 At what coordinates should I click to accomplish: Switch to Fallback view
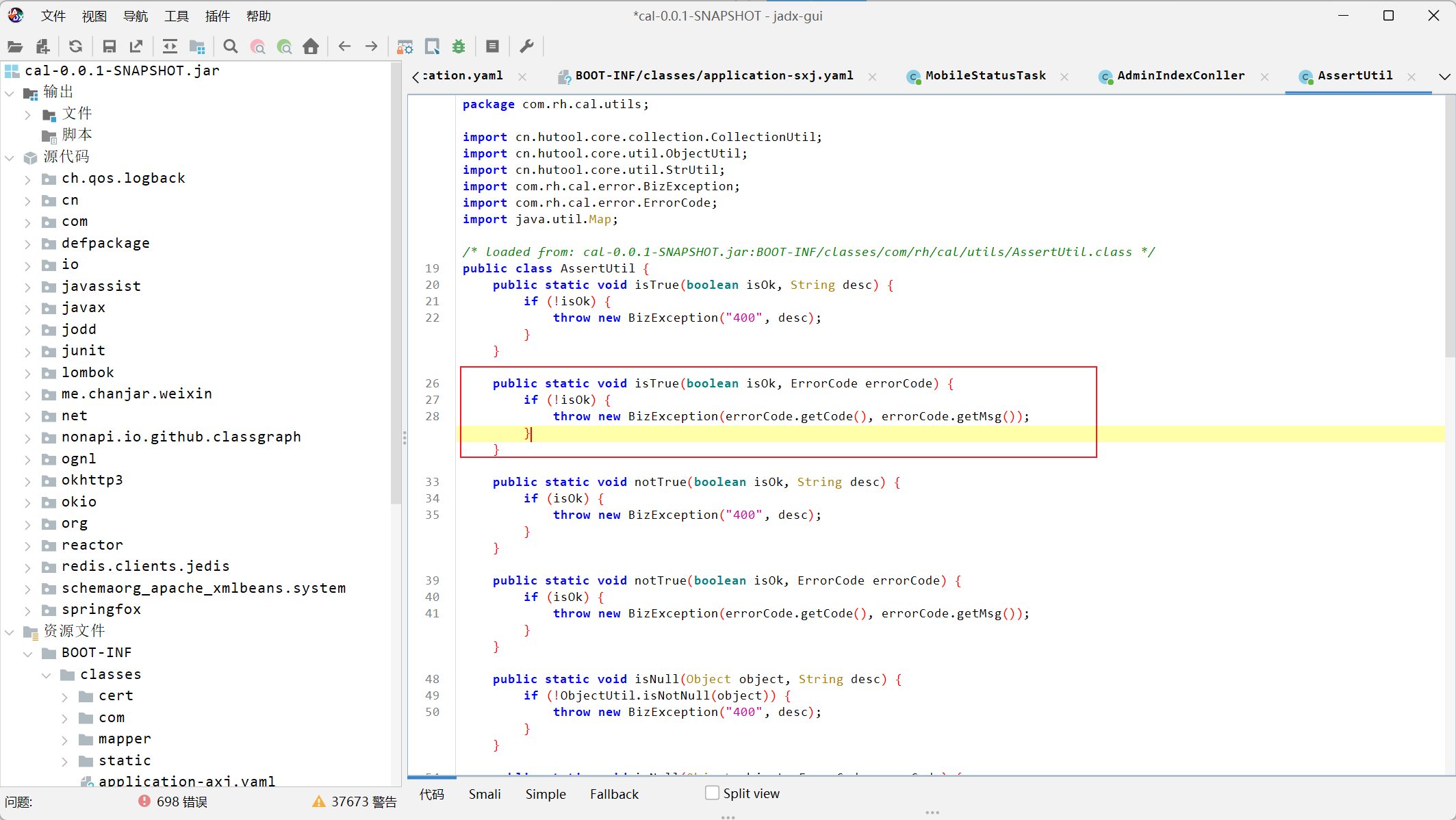tap(614, 794)
